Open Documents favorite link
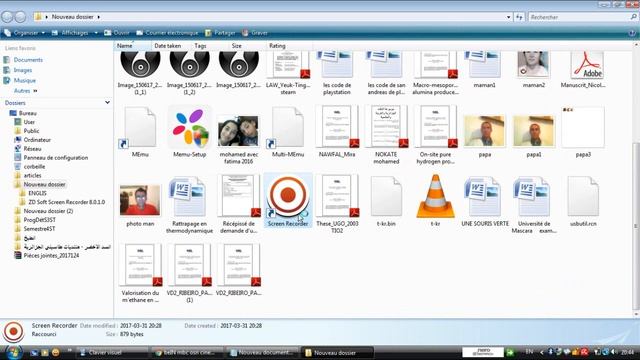The width and height of the screenshot is (640, 360). coord(28,60)
